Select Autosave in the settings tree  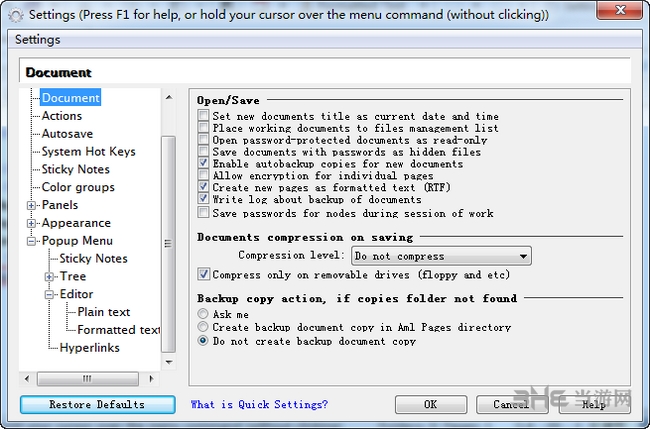(67, 133)
